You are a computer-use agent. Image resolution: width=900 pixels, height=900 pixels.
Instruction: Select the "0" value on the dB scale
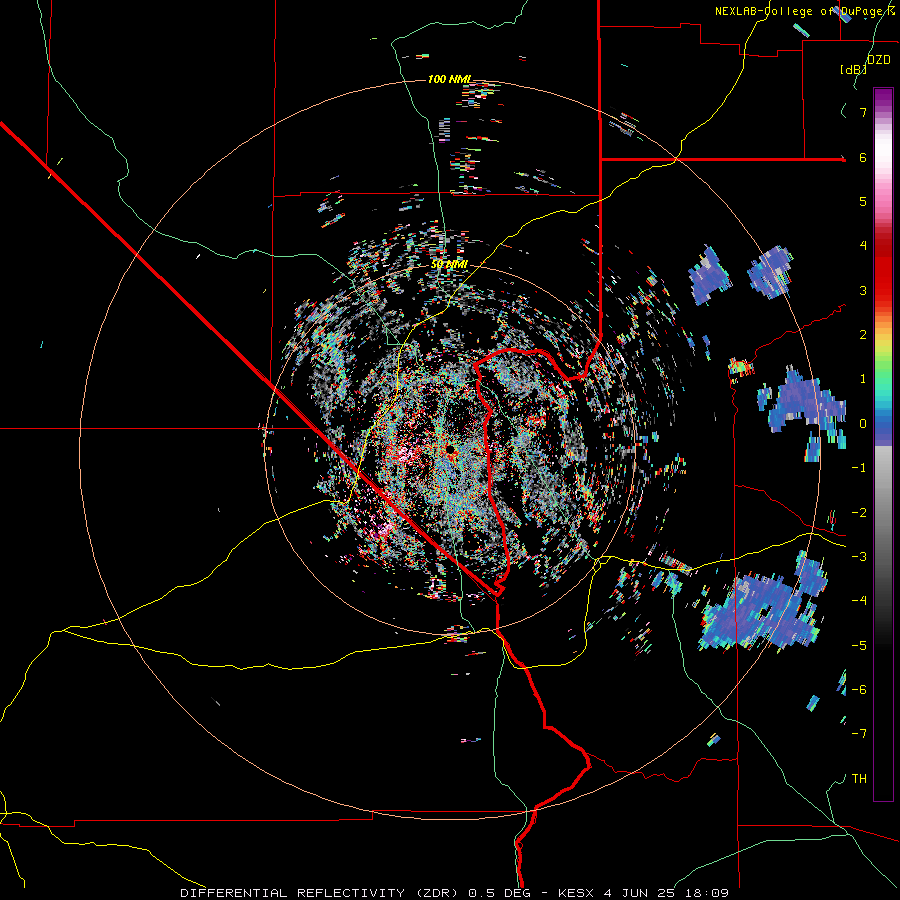pos(863,424)
